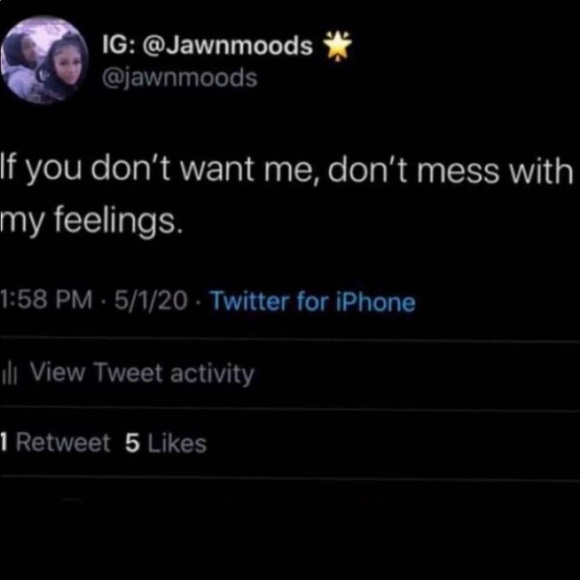Click the star emoji beside Jawnmoods name

pos(337,46)
